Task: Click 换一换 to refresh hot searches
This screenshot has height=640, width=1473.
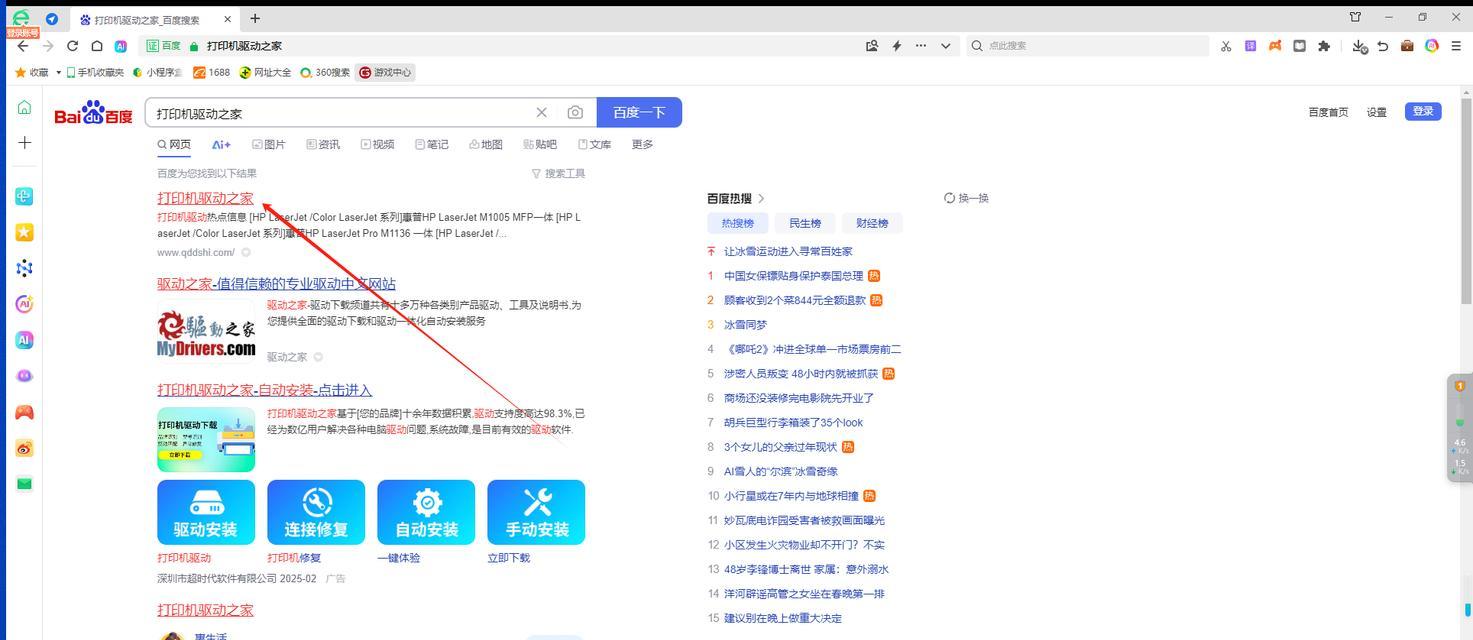Action: [x=966, y=198]
